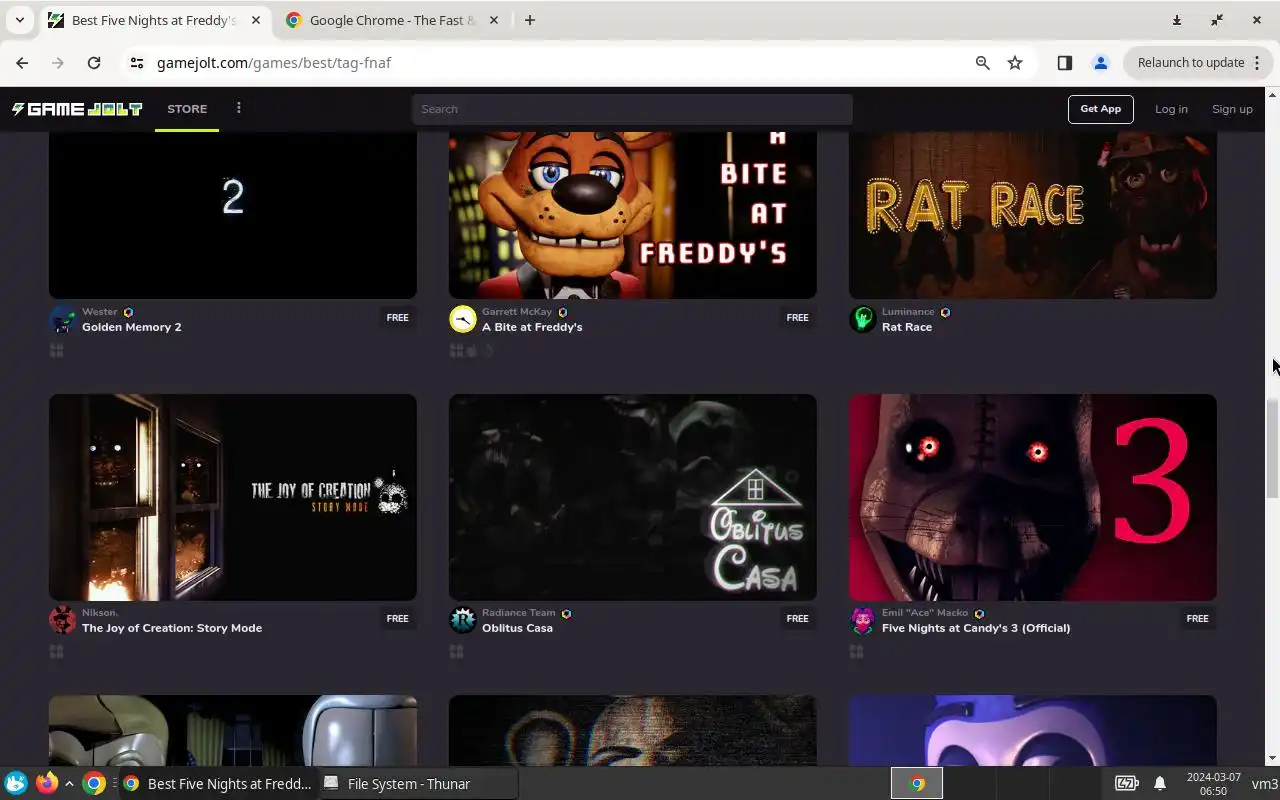
Task: Click the Wester developer name
Action: (x=100, y=312)
